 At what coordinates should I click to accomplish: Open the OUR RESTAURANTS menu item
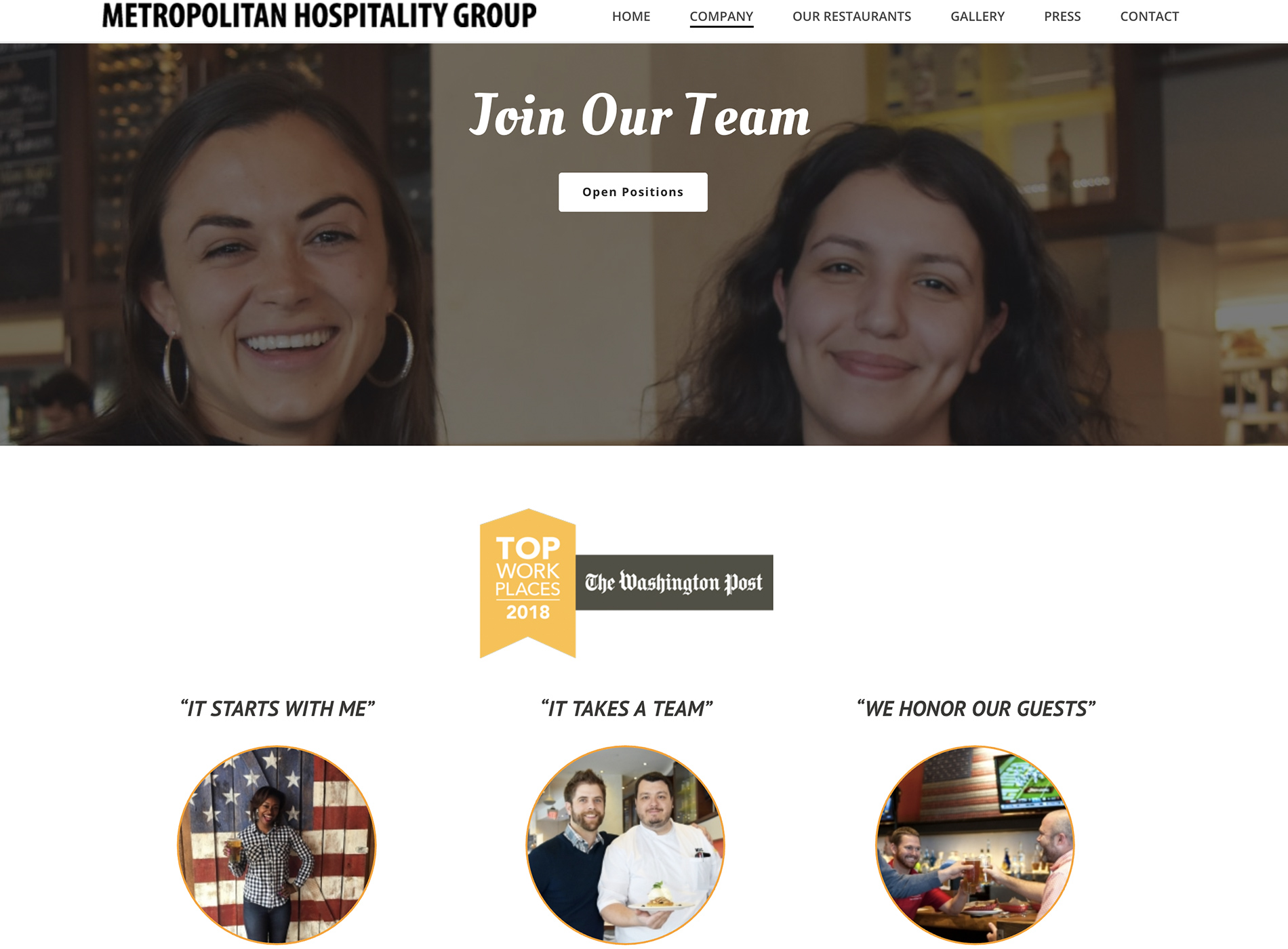(851, 16)
